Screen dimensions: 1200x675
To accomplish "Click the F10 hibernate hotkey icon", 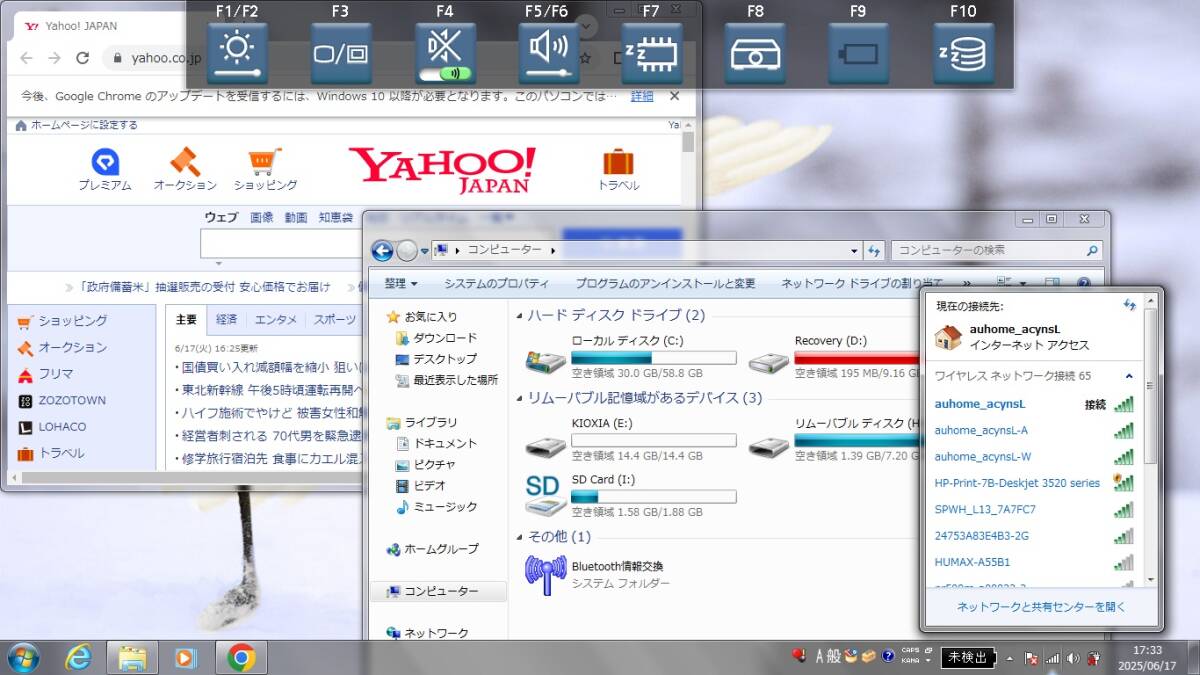I will pyautogui.click(x=964, y=53).
